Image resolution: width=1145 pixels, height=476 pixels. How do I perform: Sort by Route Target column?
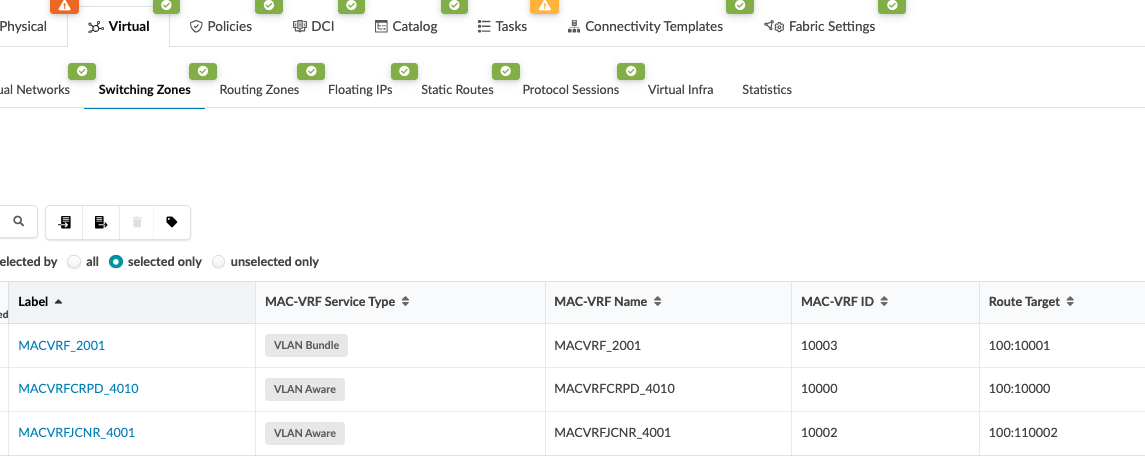point(1062,302)
